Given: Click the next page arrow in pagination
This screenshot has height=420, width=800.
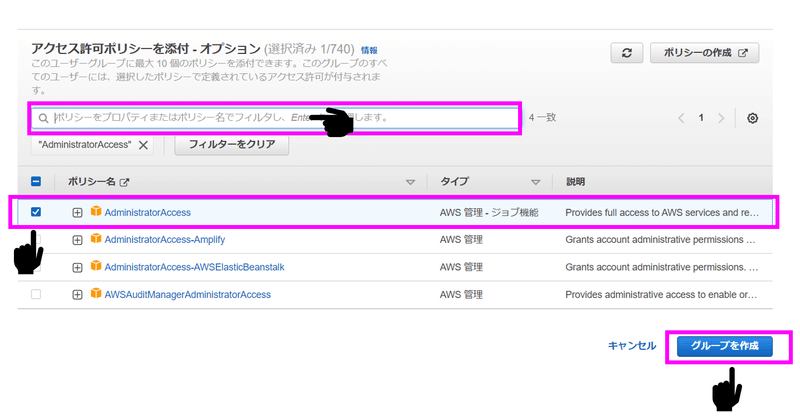Looking at the screenshot, I should coord(721,118).
